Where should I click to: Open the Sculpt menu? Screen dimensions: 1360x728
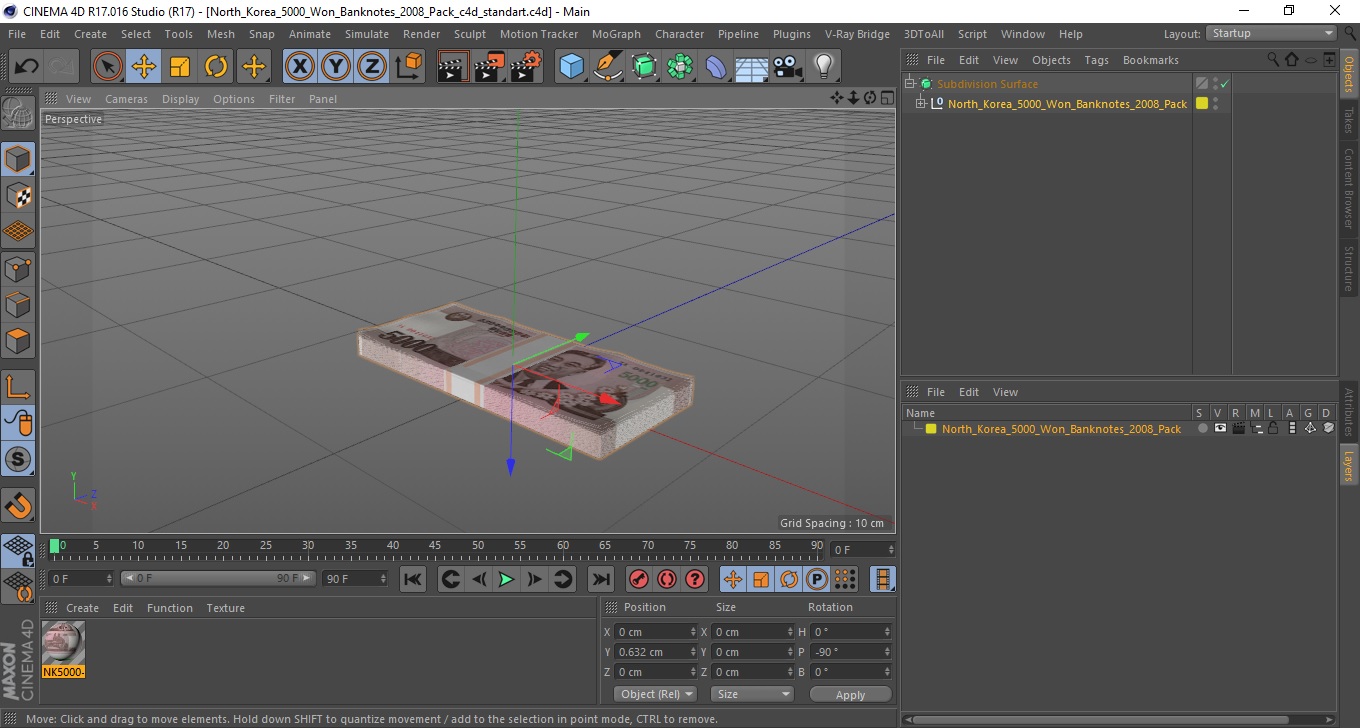[x=470, y=34]
